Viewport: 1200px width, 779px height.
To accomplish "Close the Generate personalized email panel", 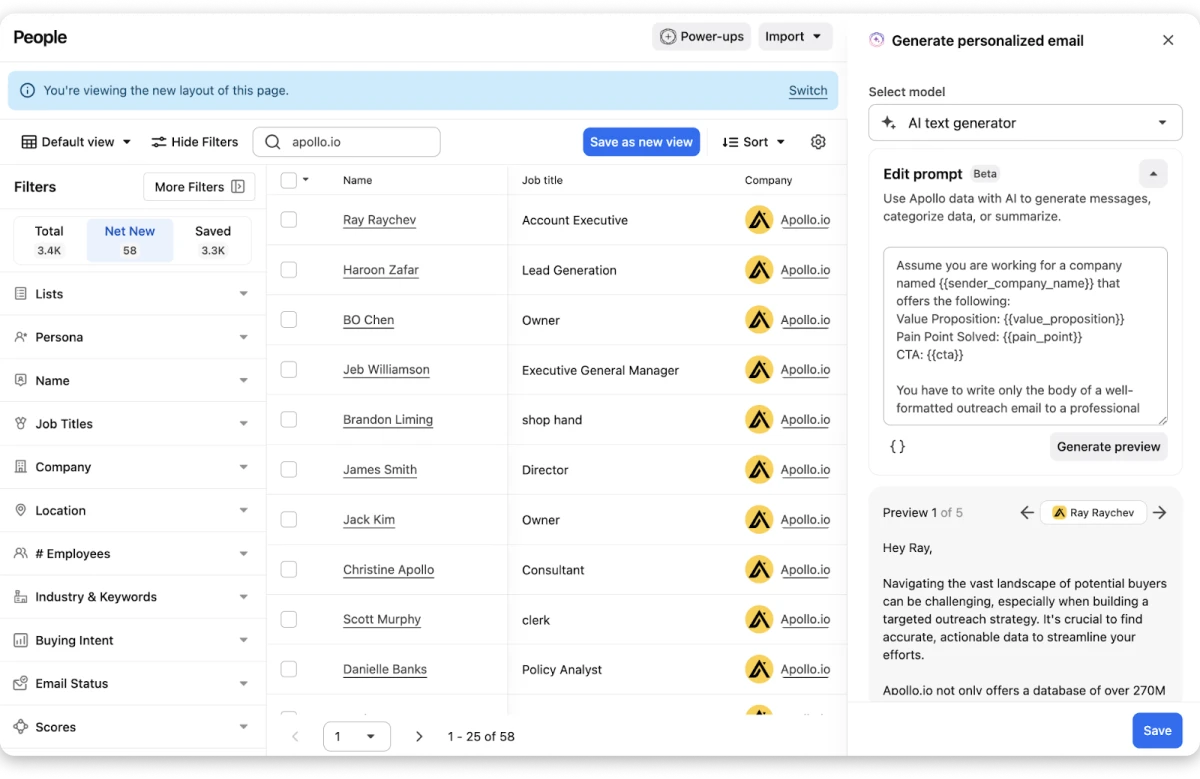I will pyautogui.click(x=1168, y=40).
